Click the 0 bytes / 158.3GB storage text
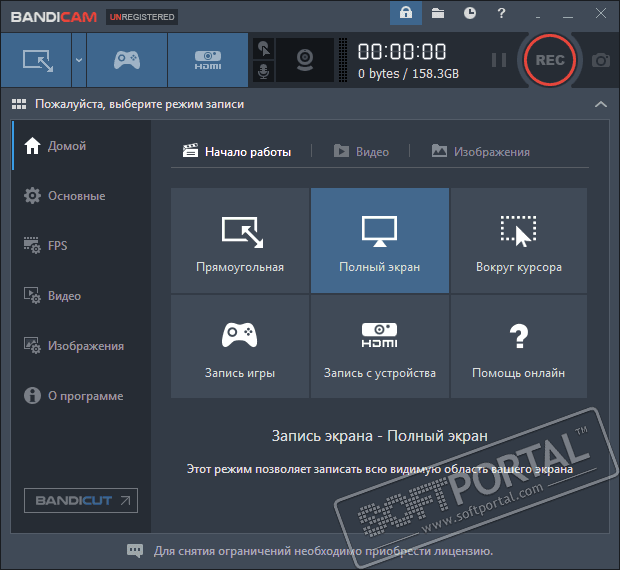Screen dimensions: 620x570 (408, 74)
